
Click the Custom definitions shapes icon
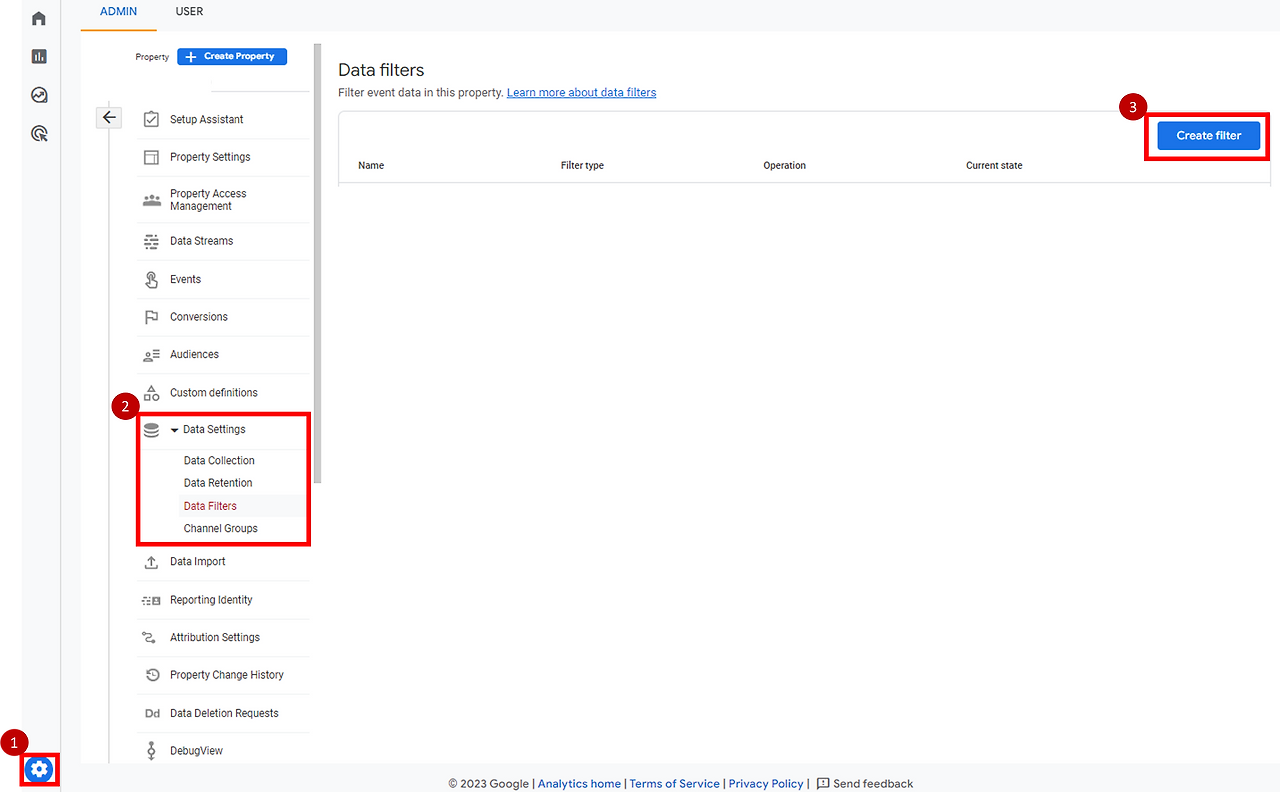pyautogui.click(x=151, y=393)
